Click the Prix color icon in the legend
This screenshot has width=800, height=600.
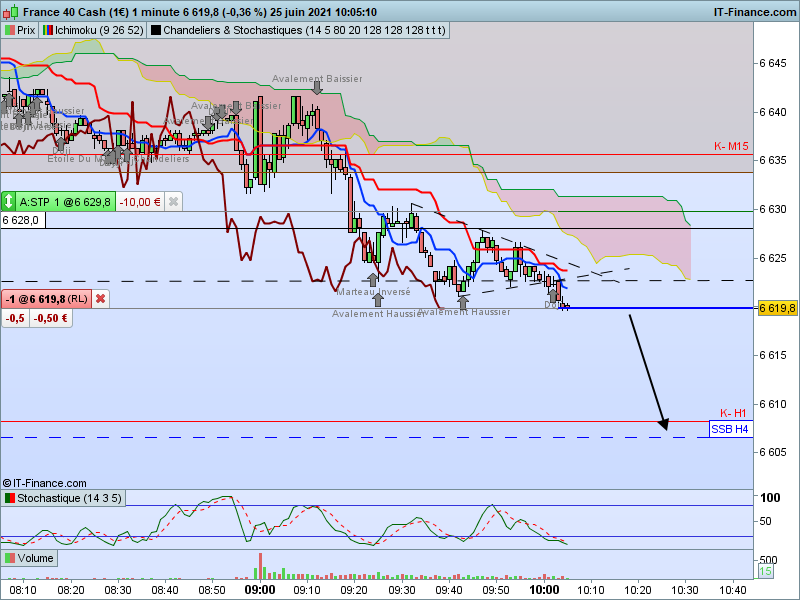click(10, 30)
